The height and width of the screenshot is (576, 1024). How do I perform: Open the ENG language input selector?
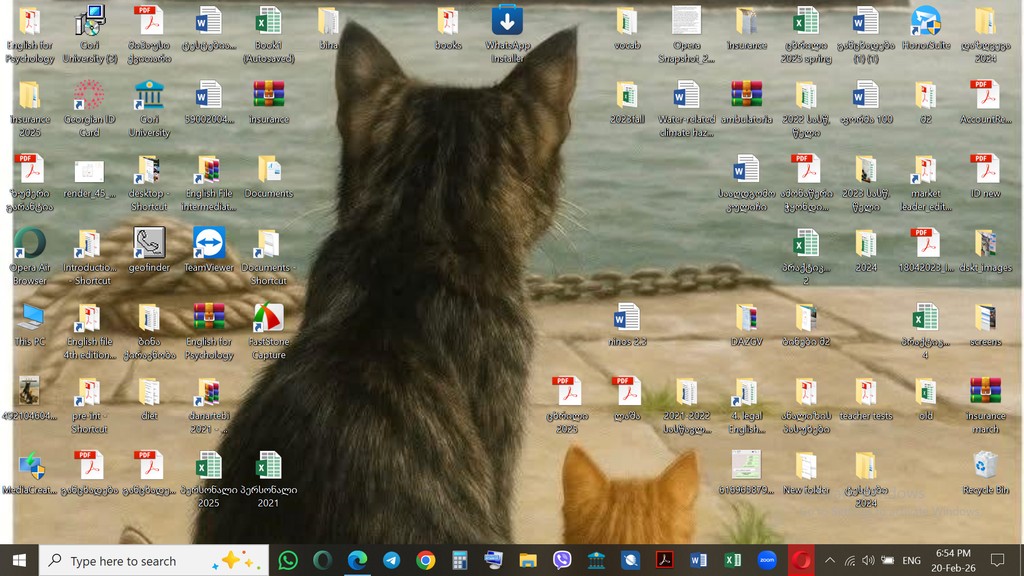tap(911, 560)
